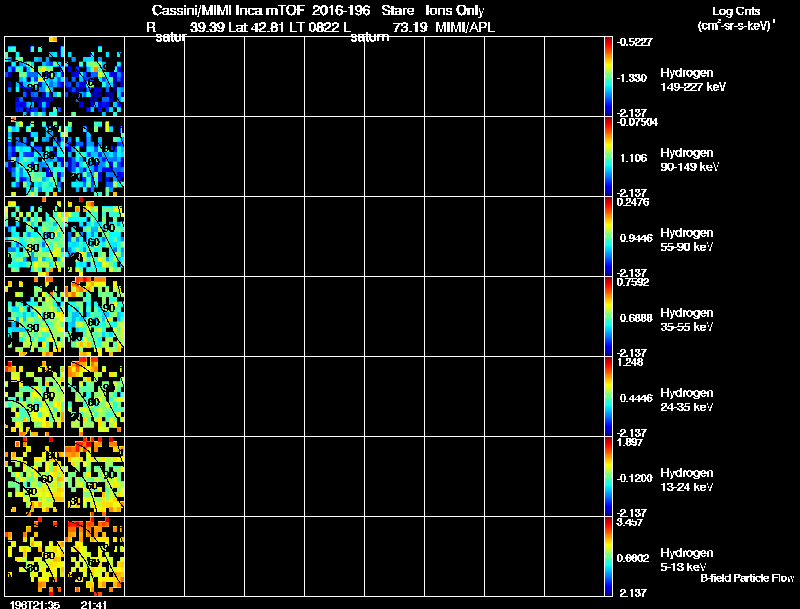Select the color bar for Hydrogen 35-55 keV

coord(608,317)
